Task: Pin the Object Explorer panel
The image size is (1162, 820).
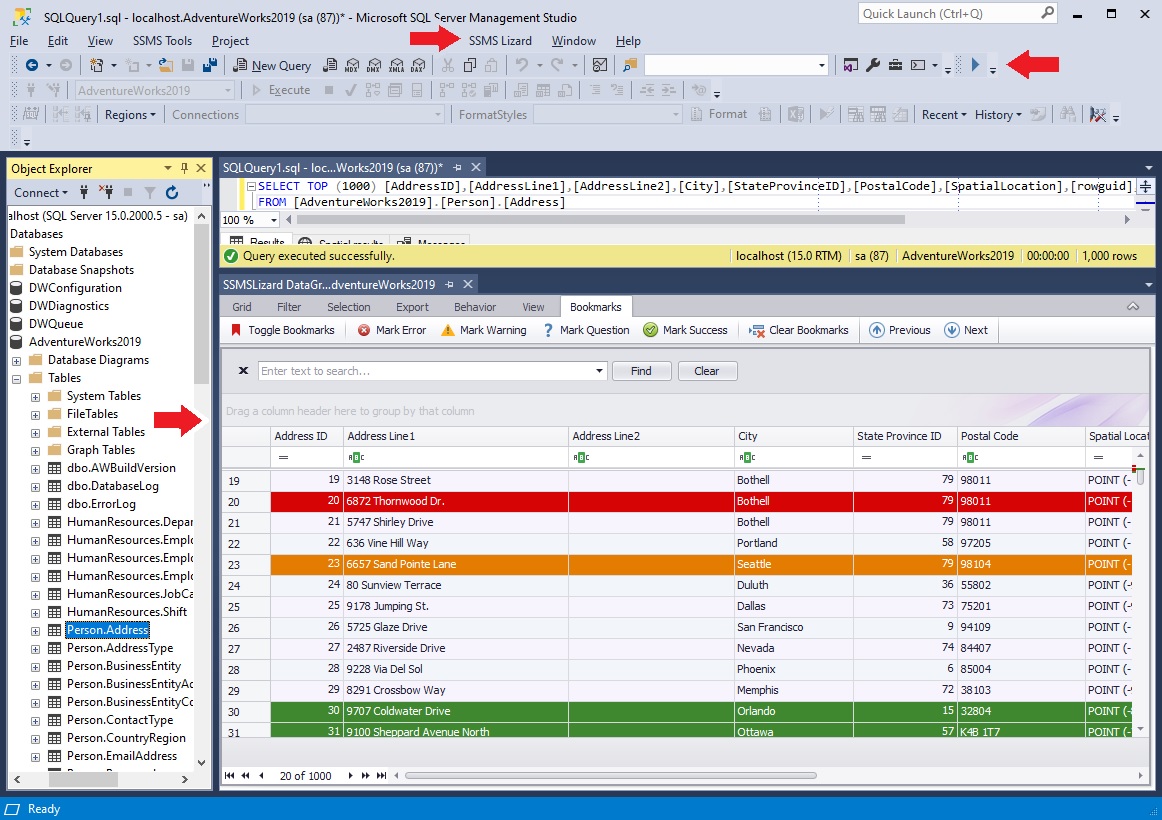Action: pyautogui.click(x=185, y=168)
